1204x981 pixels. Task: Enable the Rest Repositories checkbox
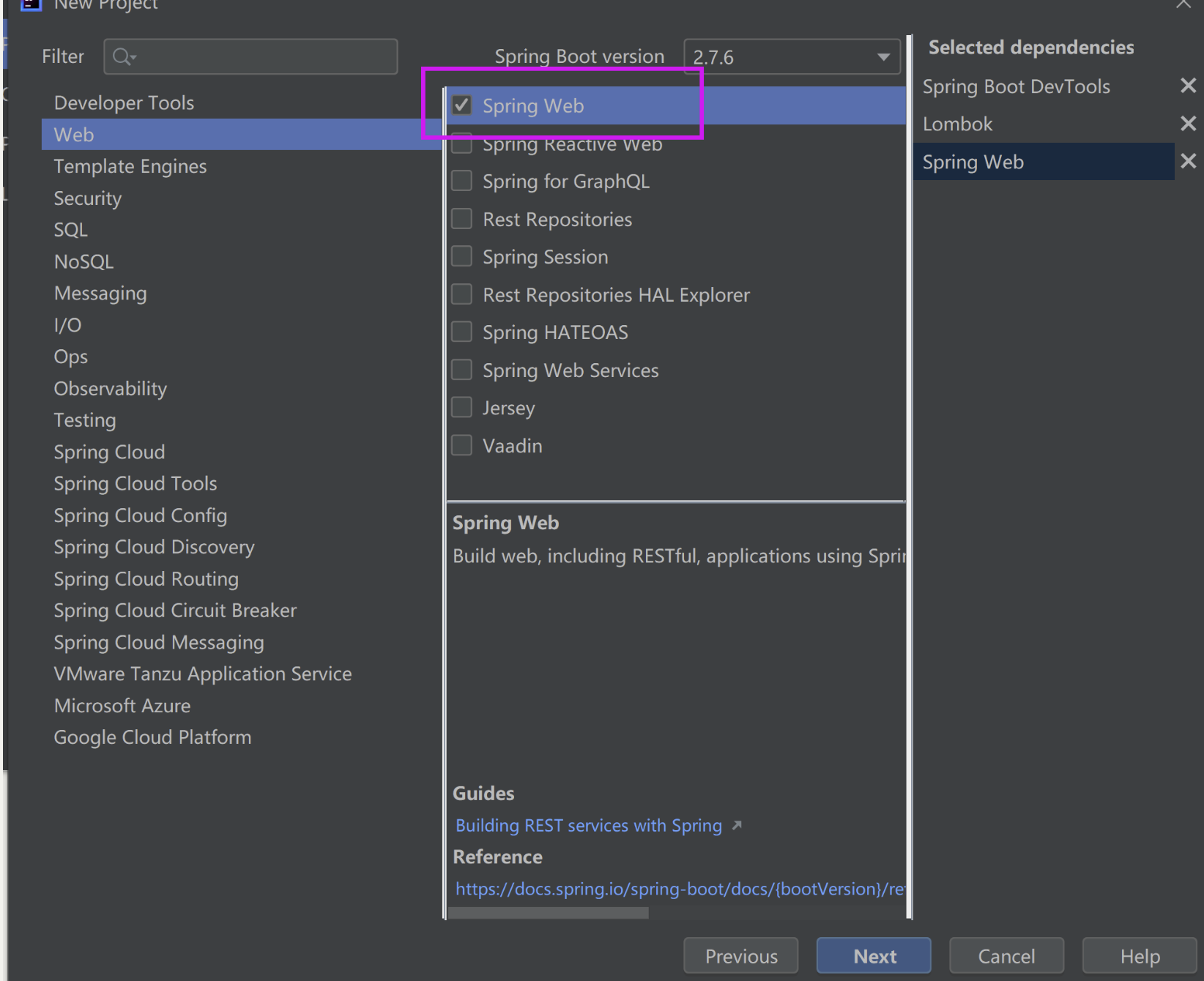pyautogui.click(x=461, y=219)
